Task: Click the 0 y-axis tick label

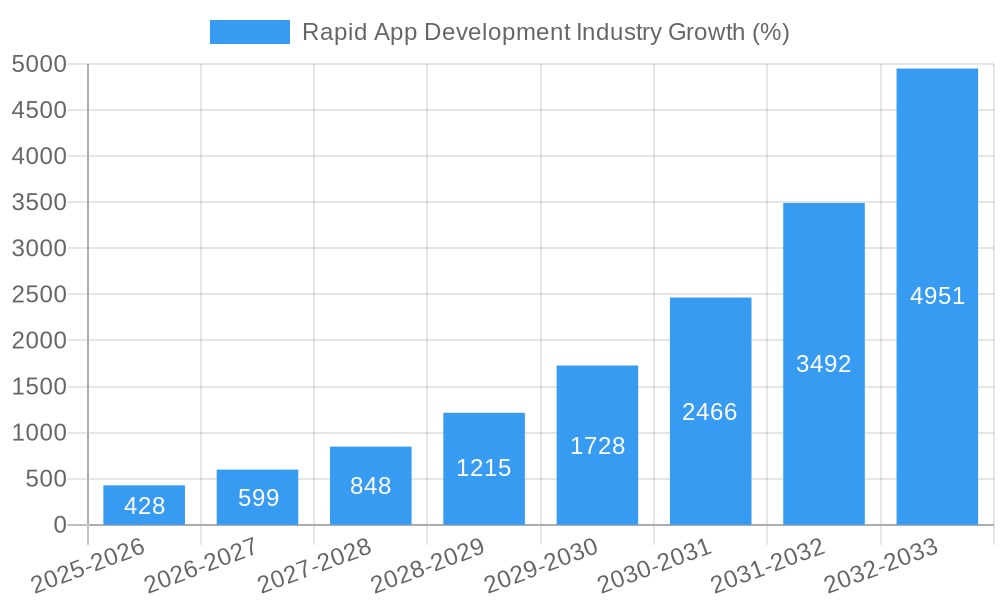Action: pyautogui.click(x=60, y=525)
